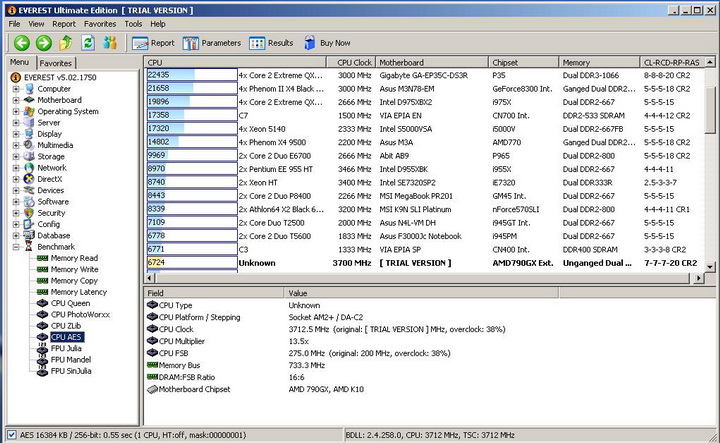Viewport: 720px width, 443px height.
Task: Click the Config tree icon
Action: tap(29, 224)
